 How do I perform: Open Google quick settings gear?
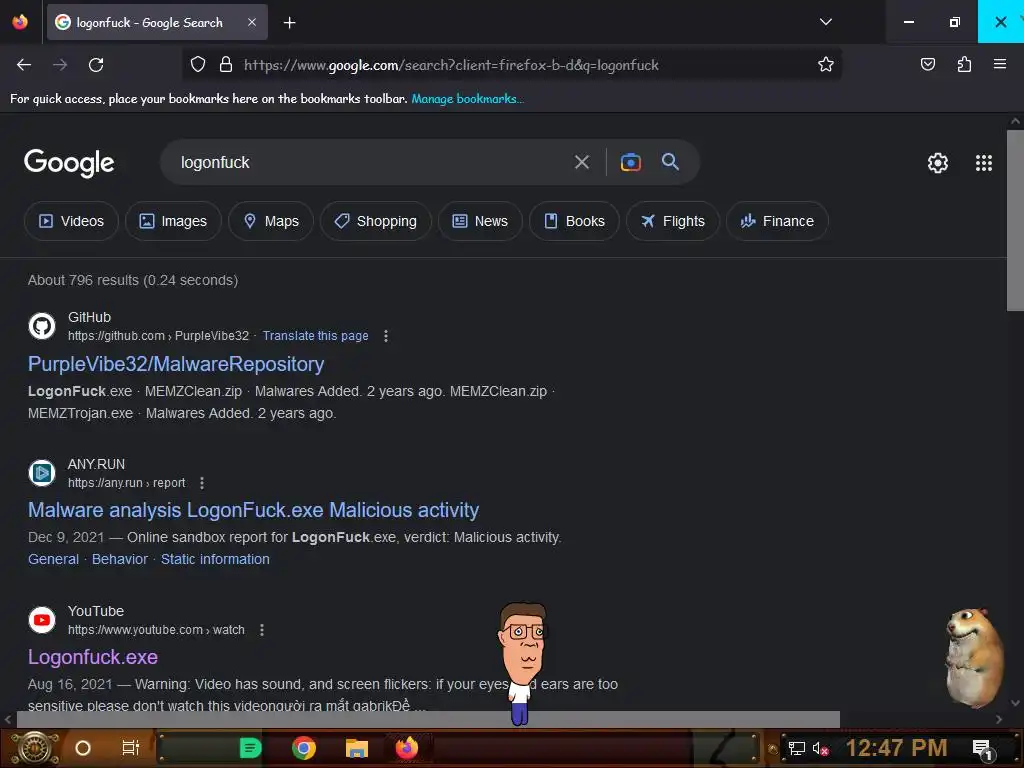click(938, 163)
